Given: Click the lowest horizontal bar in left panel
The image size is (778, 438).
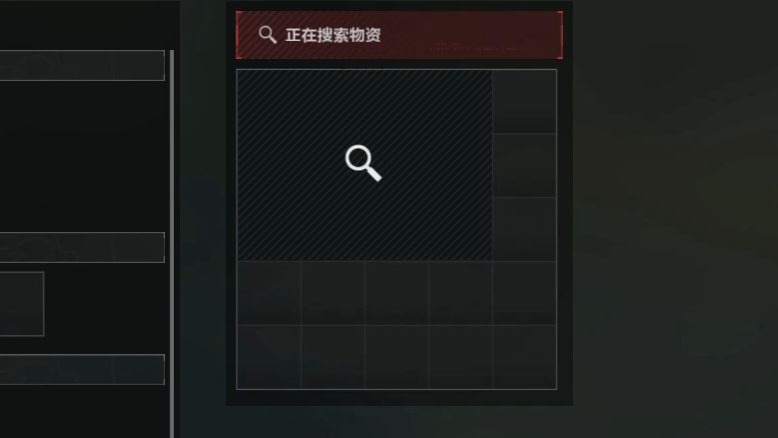Looking at the screenshot, I should pos(82,370).
